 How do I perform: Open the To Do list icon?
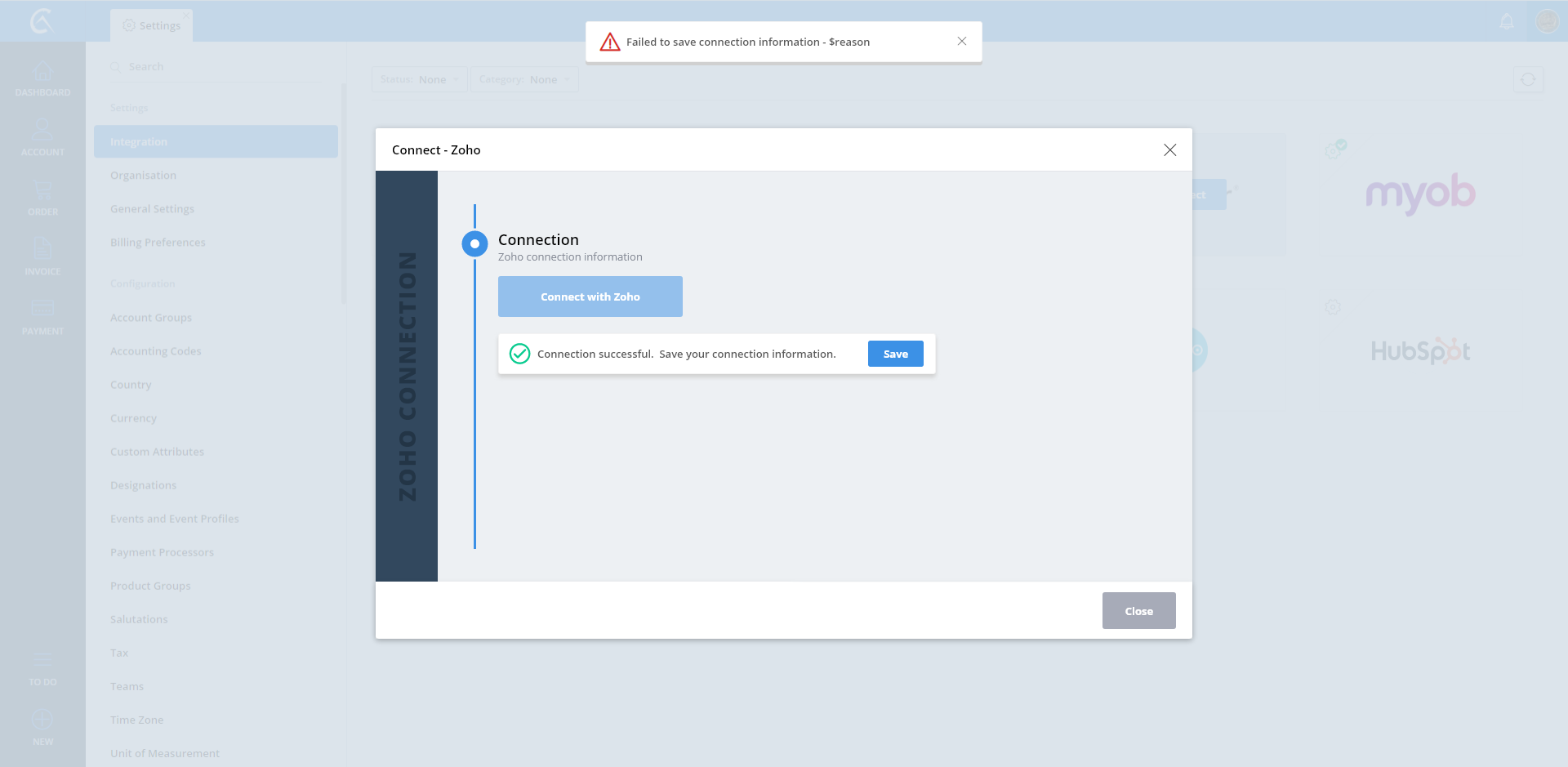tap(42, 662)
